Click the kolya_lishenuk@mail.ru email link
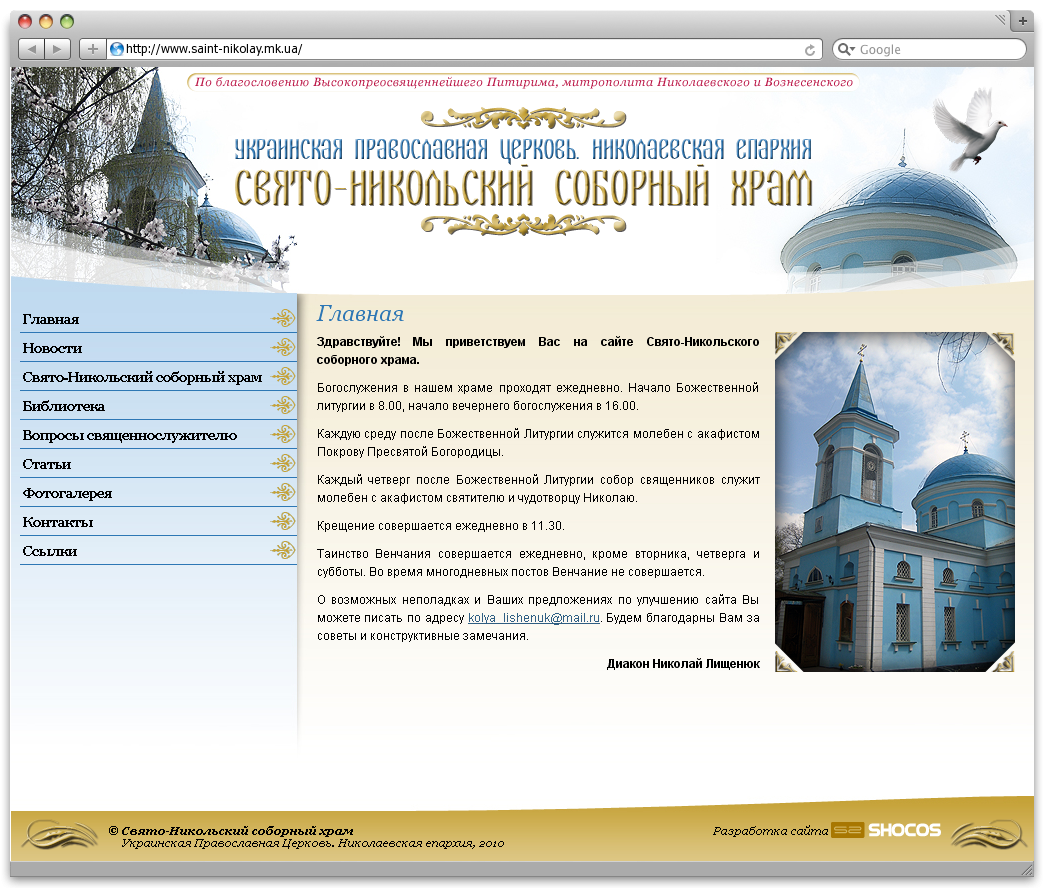Image resolution: width=1044 pixels, height=888 pixels. coord(531,618)
